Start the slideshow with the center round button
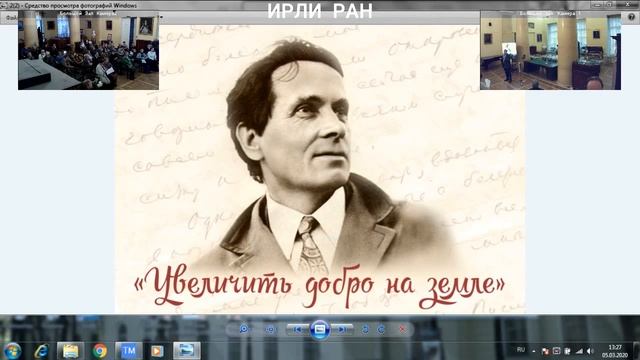This screenshot has width=640, height=360. (x=320, y=329)
